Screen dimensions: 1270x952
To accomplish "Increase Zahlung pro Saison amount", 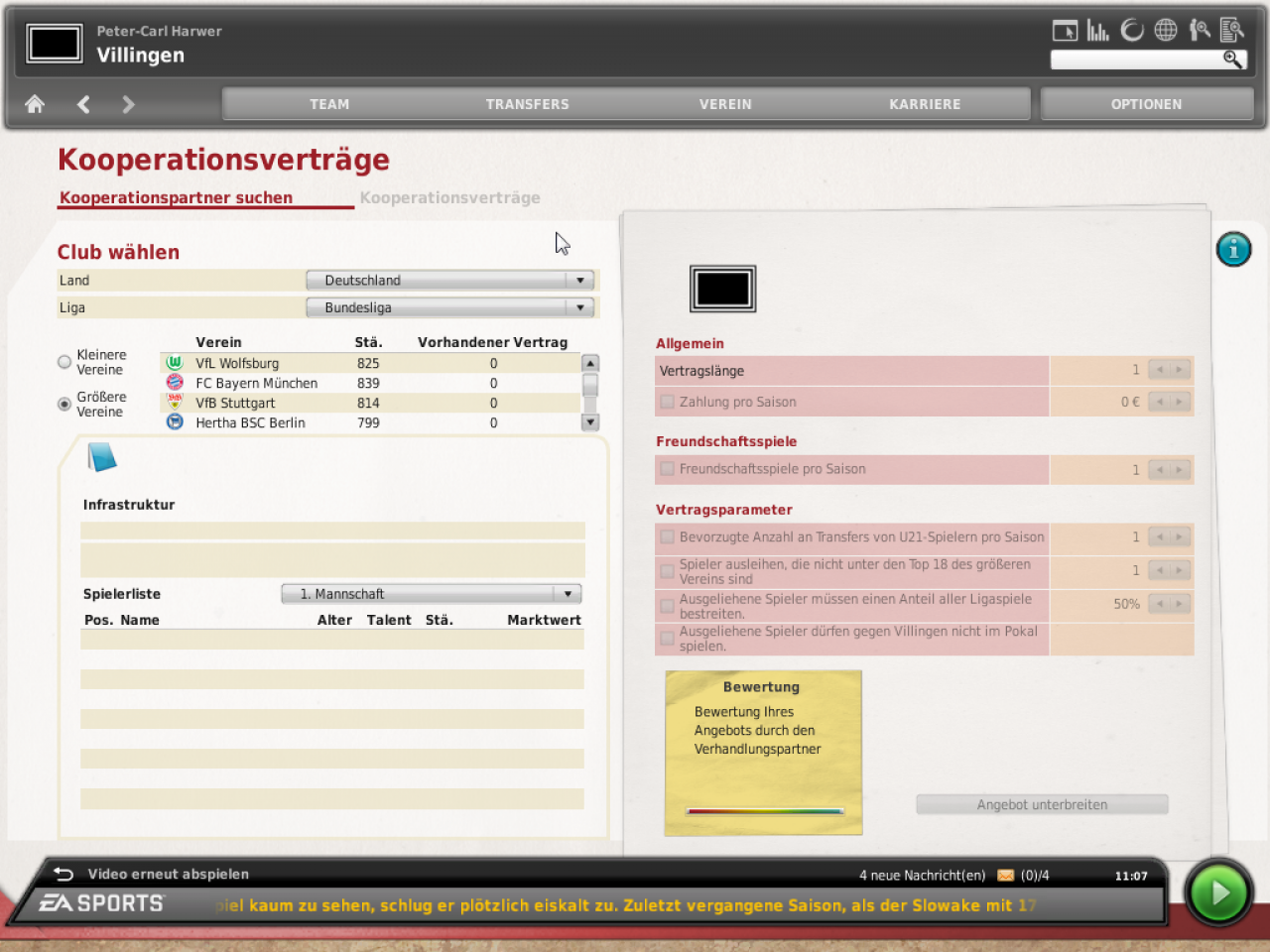I will [1179, 402].
